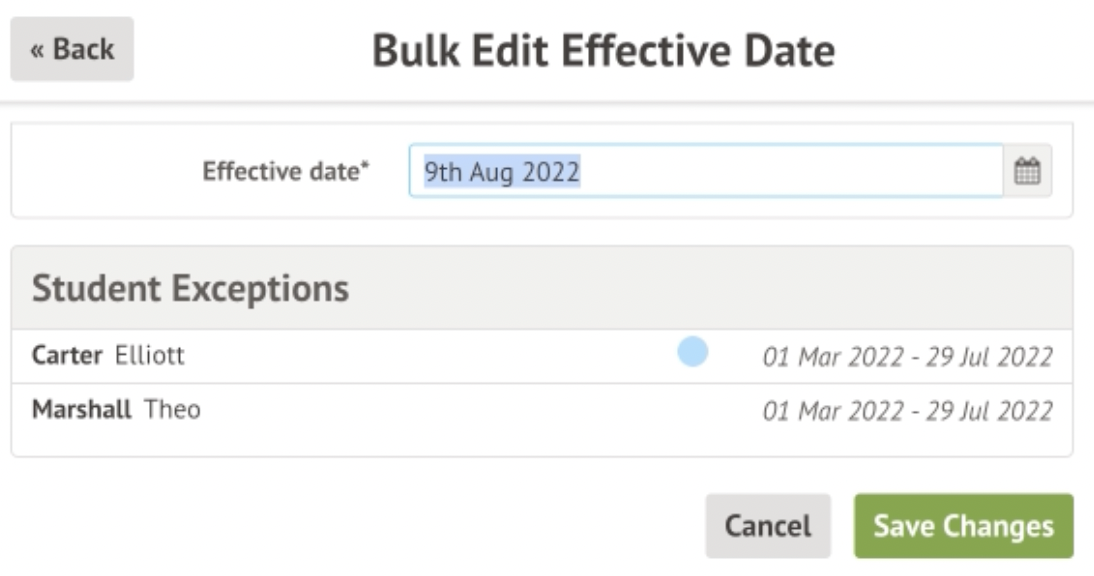Image resolution: width=1094 pixels, height=576 pixels.
Task: Select the Student Exceptions header
Action: [x=191, y=289]
